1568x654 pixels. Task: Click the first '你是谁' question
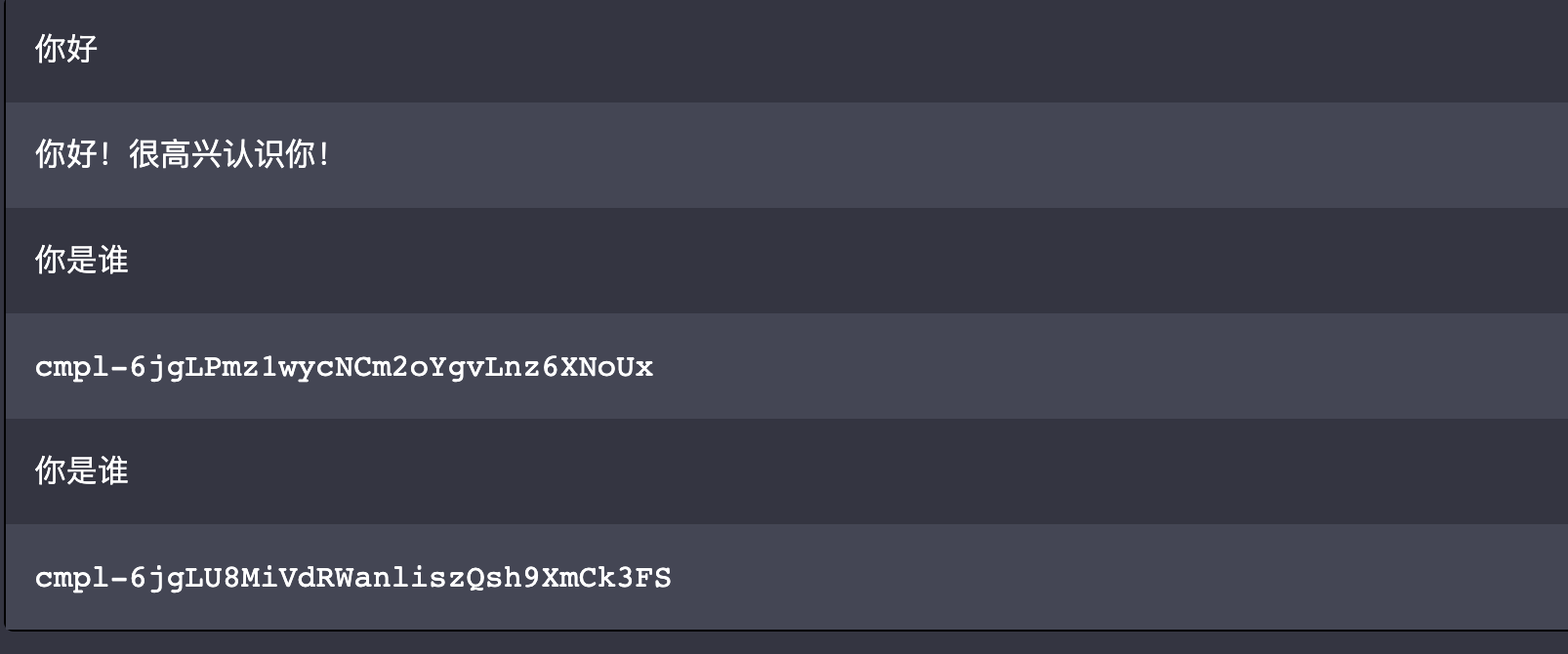(82, 260)
